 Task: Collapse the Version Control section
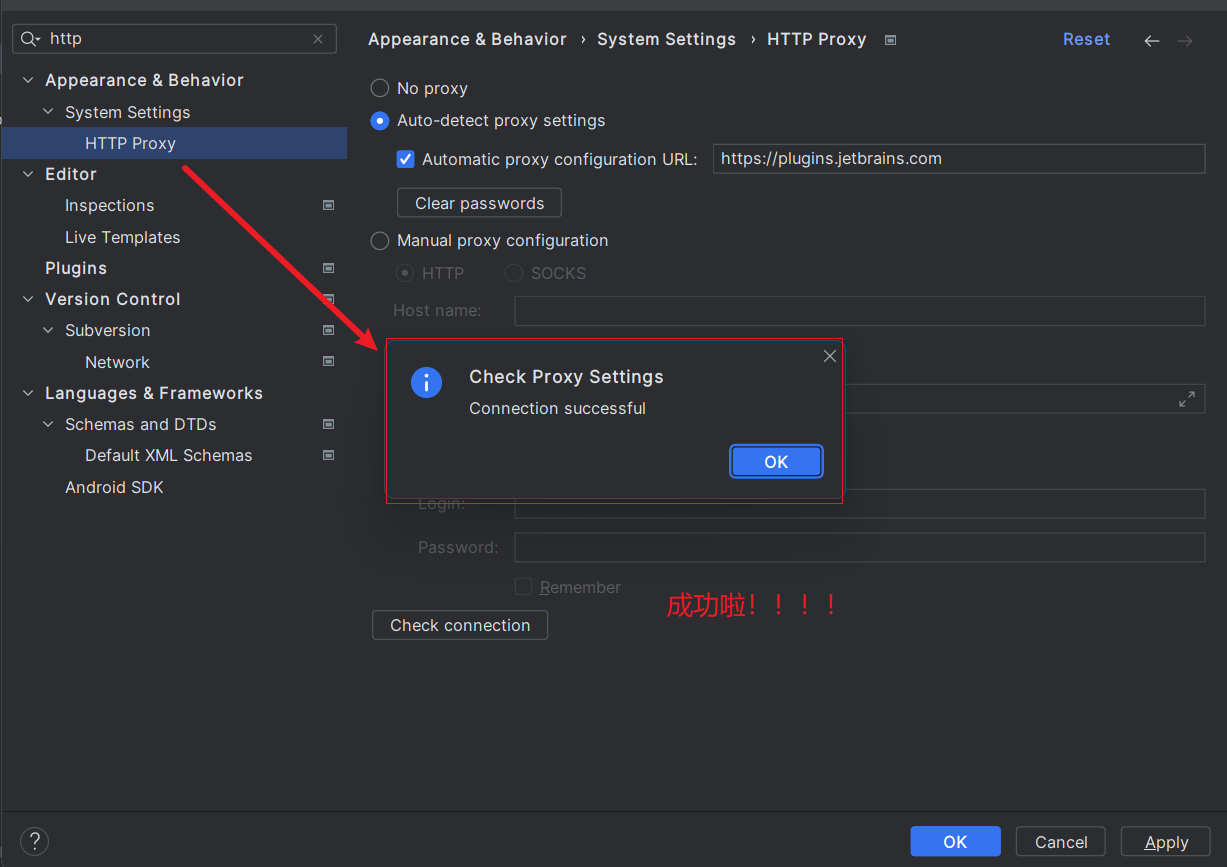point(28,299)
